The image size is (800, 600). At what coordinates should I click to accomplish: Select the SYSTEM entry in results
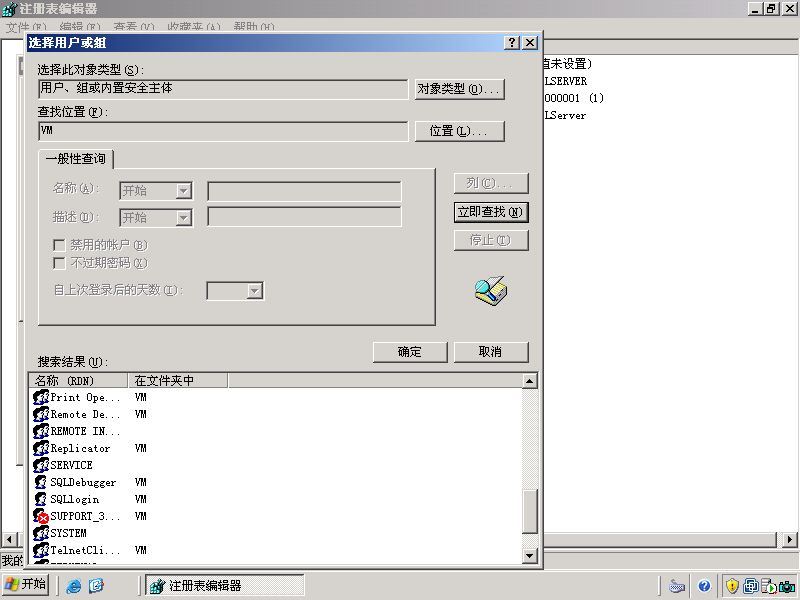[68, 533]
